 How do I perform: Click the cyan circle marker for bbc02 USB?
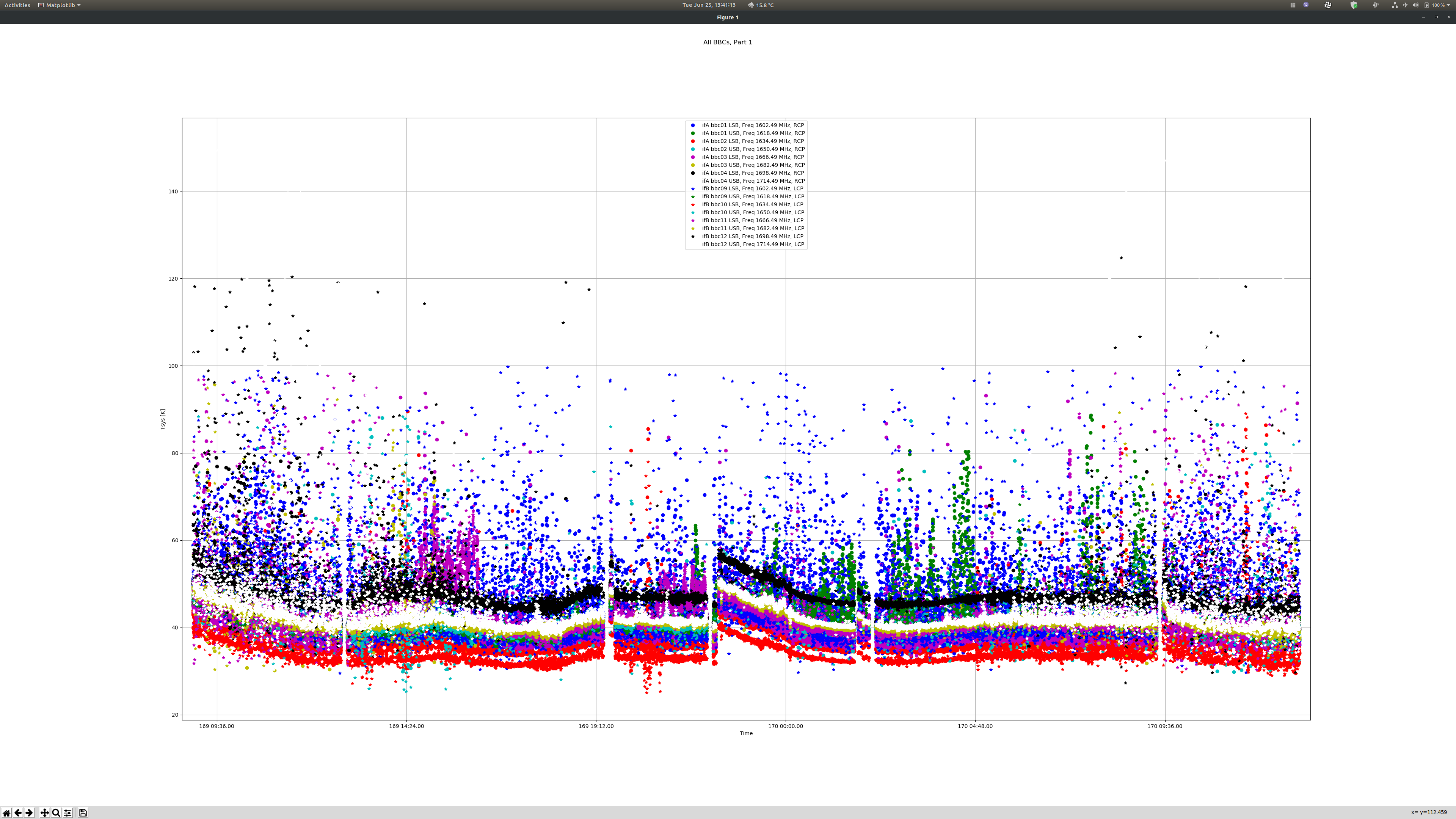click(x=693, y=149)
